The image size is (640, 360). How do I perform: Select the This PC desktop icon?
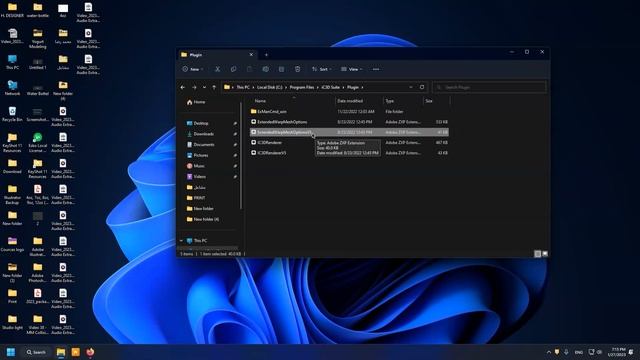(12, 62)
